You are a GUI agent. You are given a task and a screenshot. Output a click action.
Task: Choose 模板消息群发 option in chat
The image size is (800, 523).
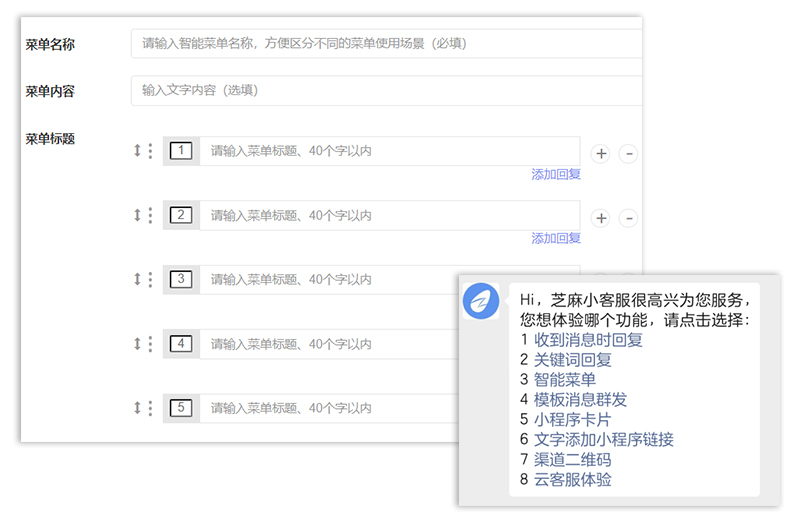(x=580, y=400)
